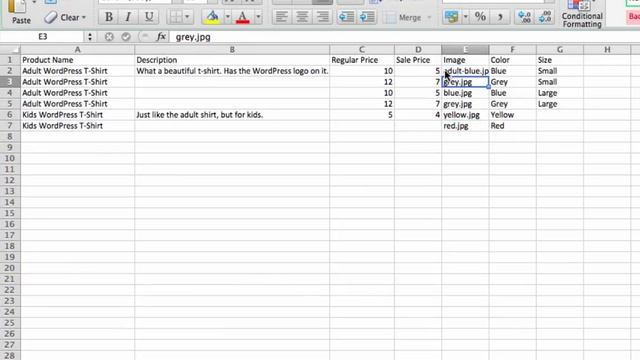The image size is (640, 360).
Task: Toggle Italic formatting
Action: pos(128,17)
